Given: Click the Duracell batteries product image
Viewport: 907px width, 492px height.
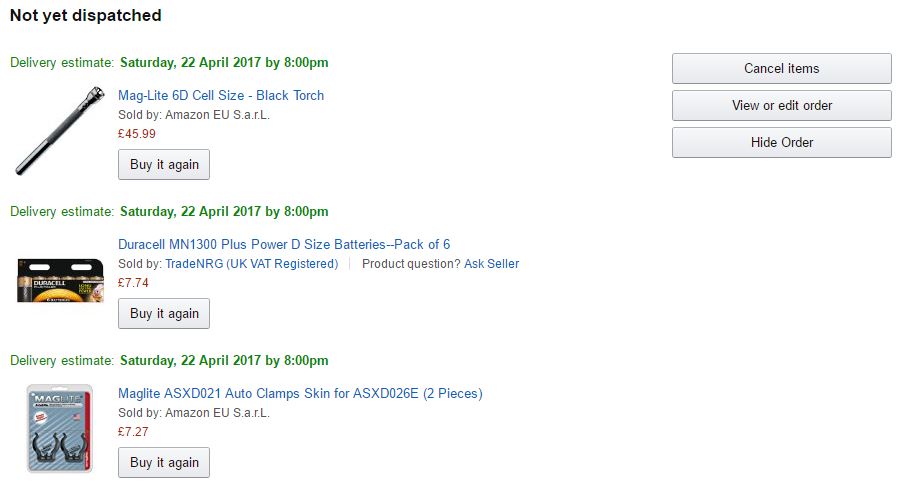Looking at the screenshot, I should pyautogui.click(x=60, y=279).
